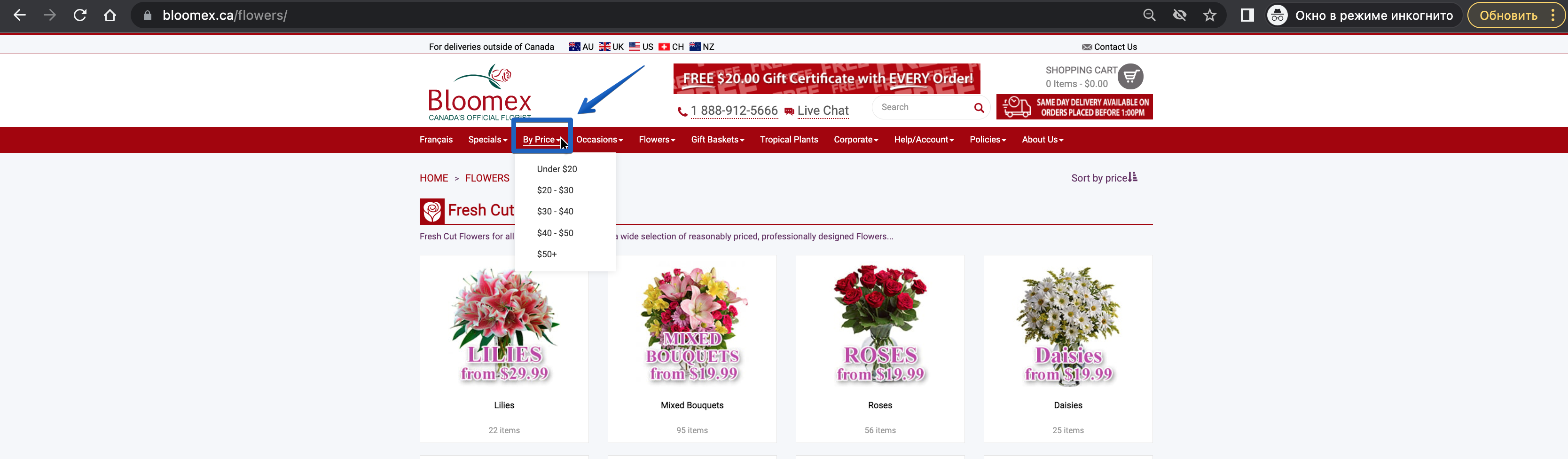Viewport: 1568px width, 459px height.
Task: Select US flag delivery link
Action: 641,47
